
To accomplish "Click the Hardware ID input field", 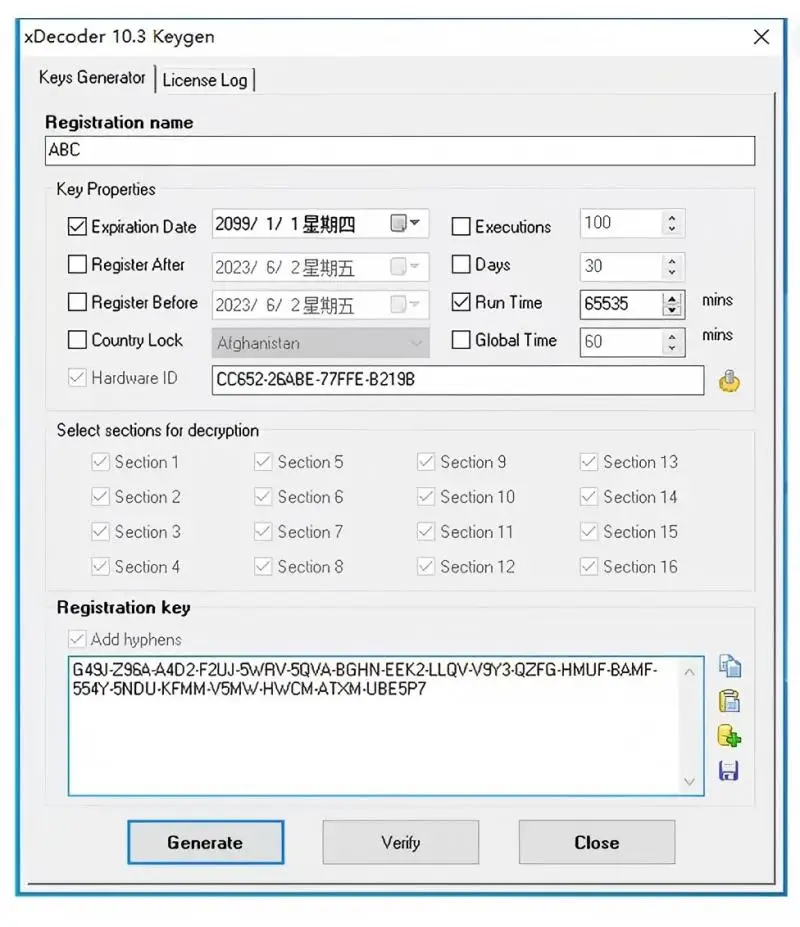I will (458, 380).
